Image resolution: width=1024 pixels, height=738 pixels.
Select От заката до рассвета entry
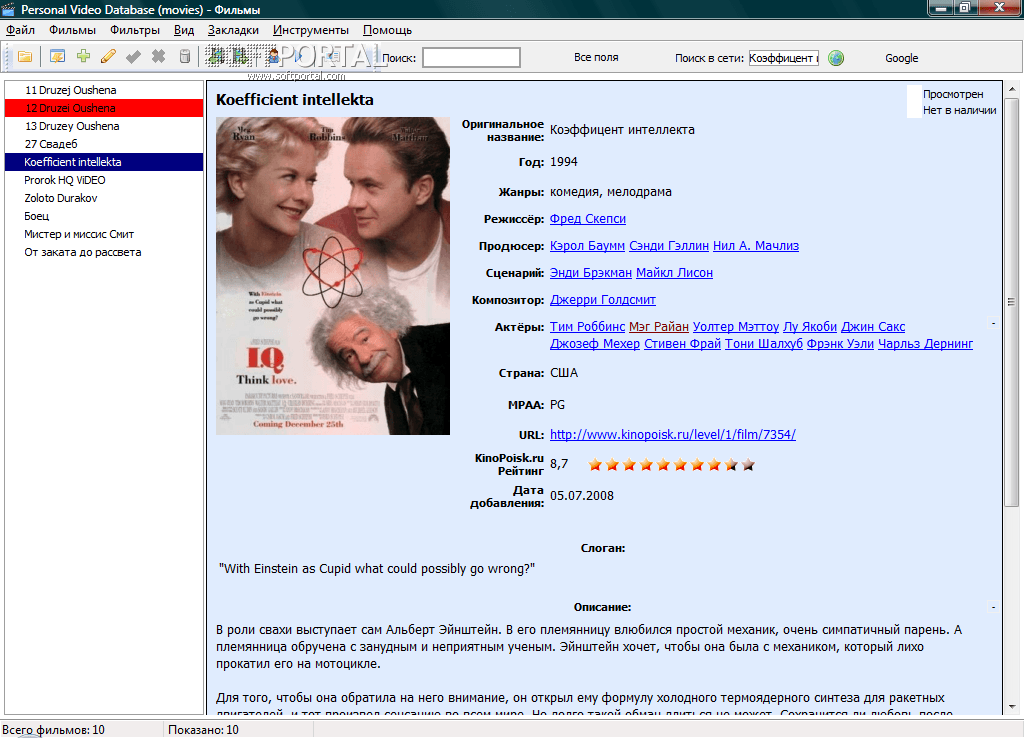coord(104,252)
